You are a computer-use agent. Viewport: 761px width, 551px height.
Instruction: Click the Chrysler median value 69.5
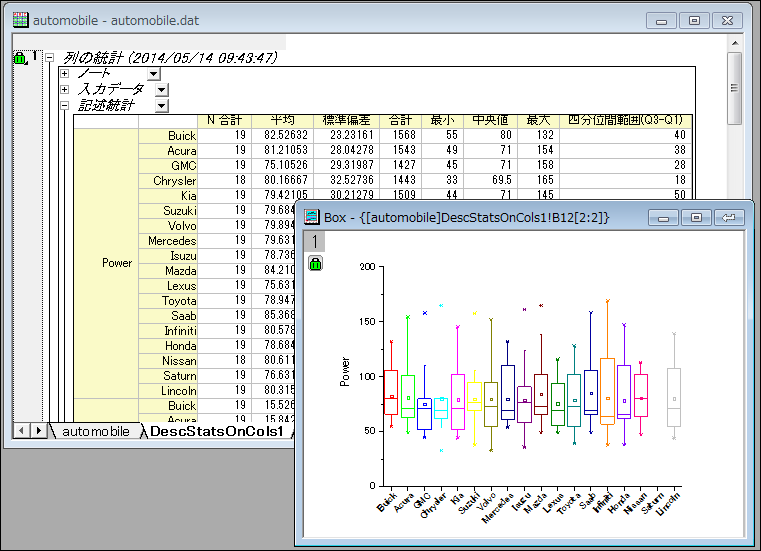[501, 180]
